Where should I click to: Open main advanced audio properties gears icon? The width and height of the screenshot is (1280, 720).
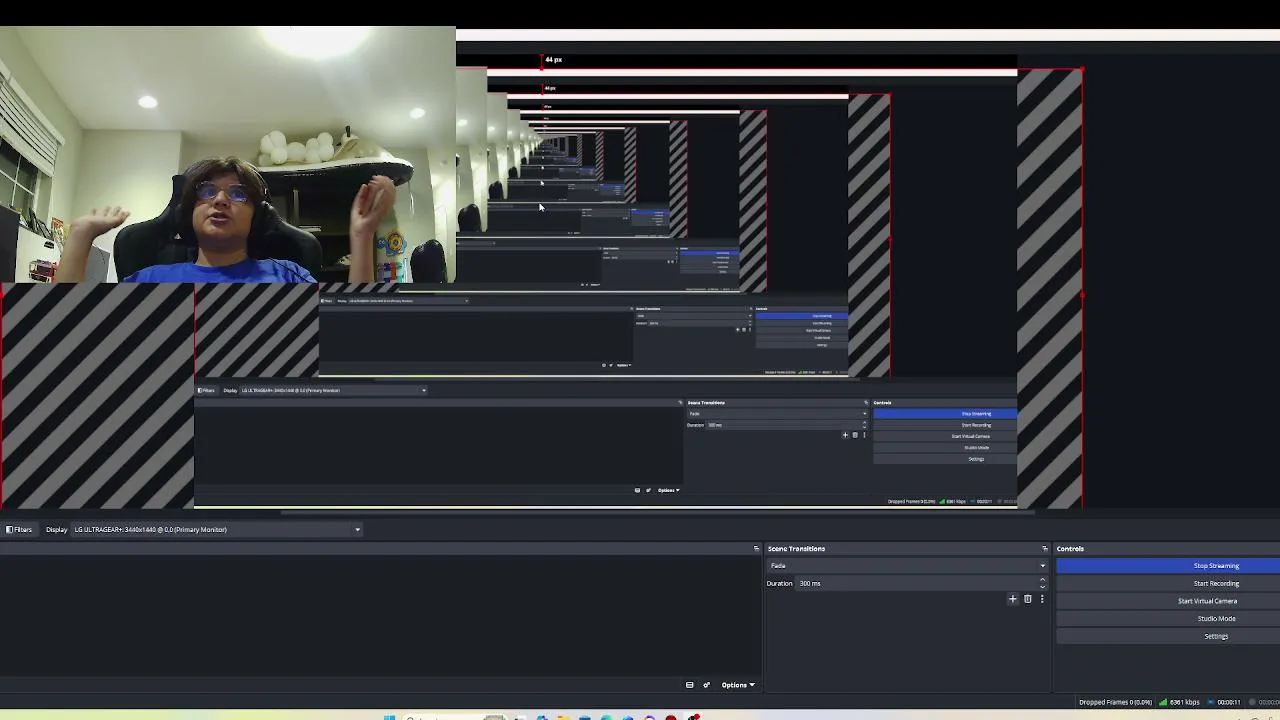(706, 685)
